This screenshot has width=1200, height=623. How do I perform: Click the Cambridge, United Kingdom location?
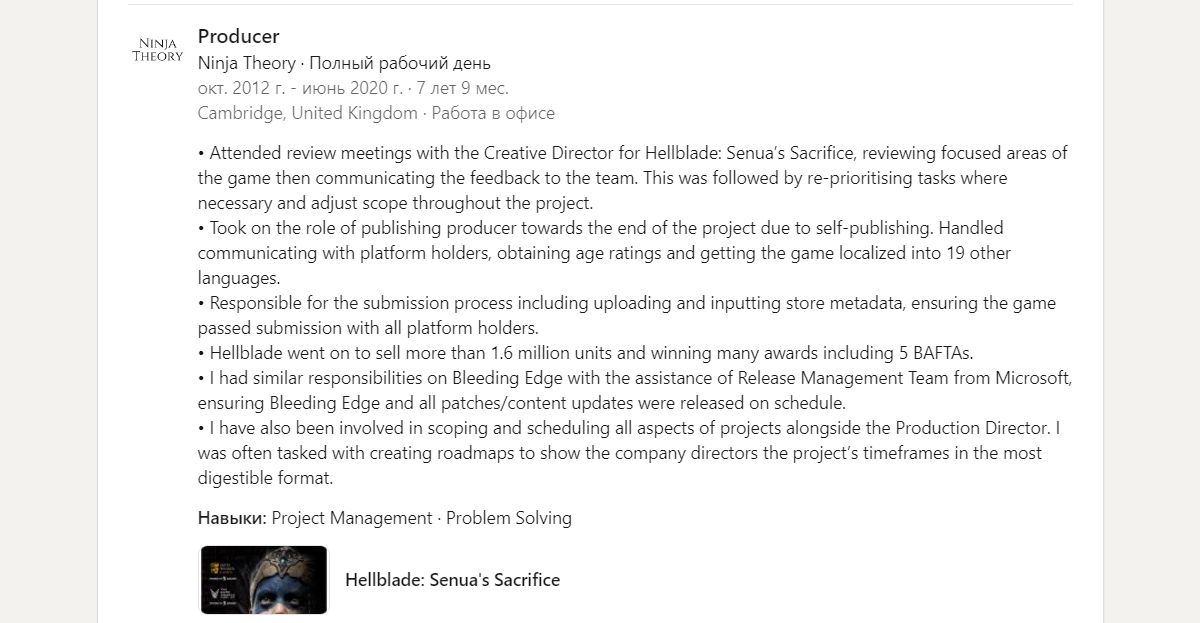(x=307, y=113)
